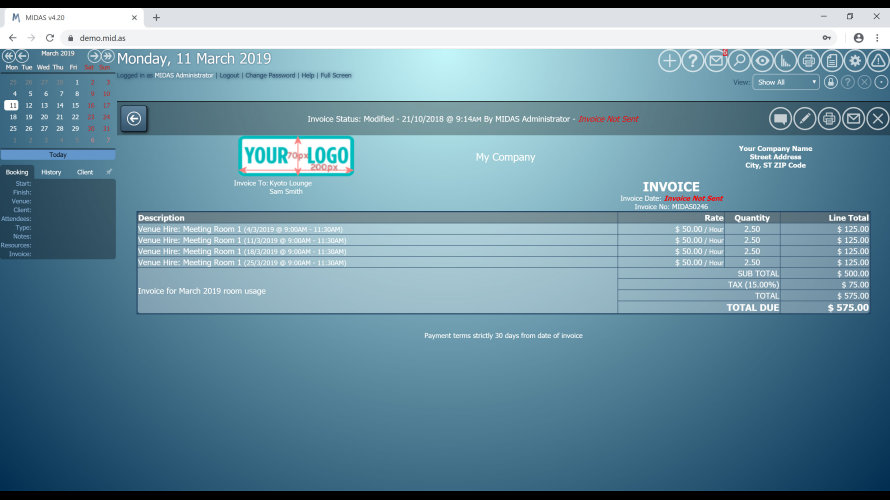Open the invoicing document icon
890x500 pixels.
[832, 61]
